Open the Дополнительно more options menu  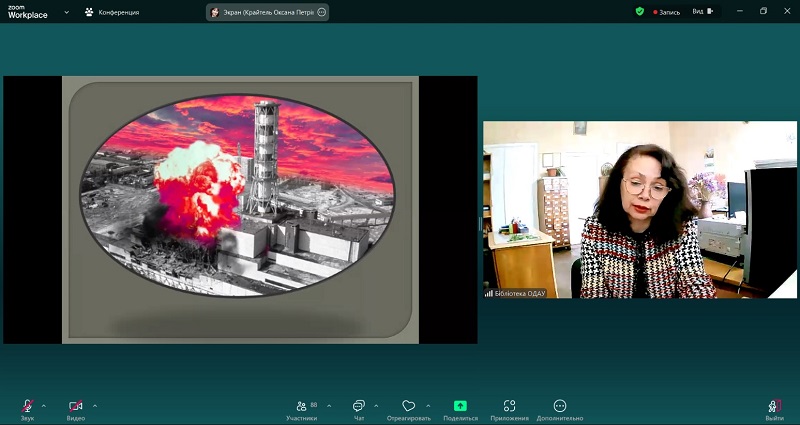(x=559, y=407)
